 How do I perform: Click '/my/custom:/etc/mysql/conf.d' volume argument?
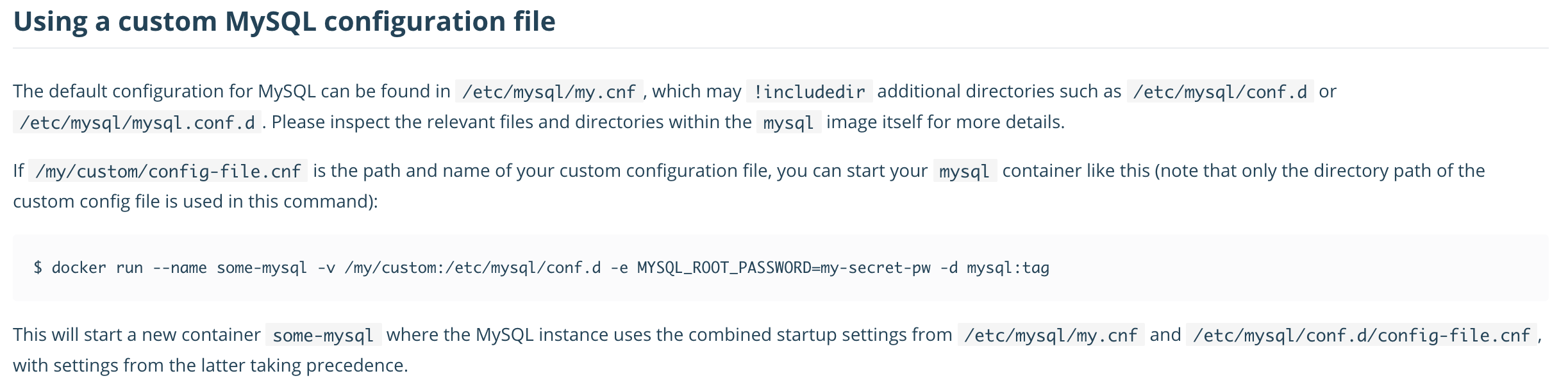pos(472,268)
